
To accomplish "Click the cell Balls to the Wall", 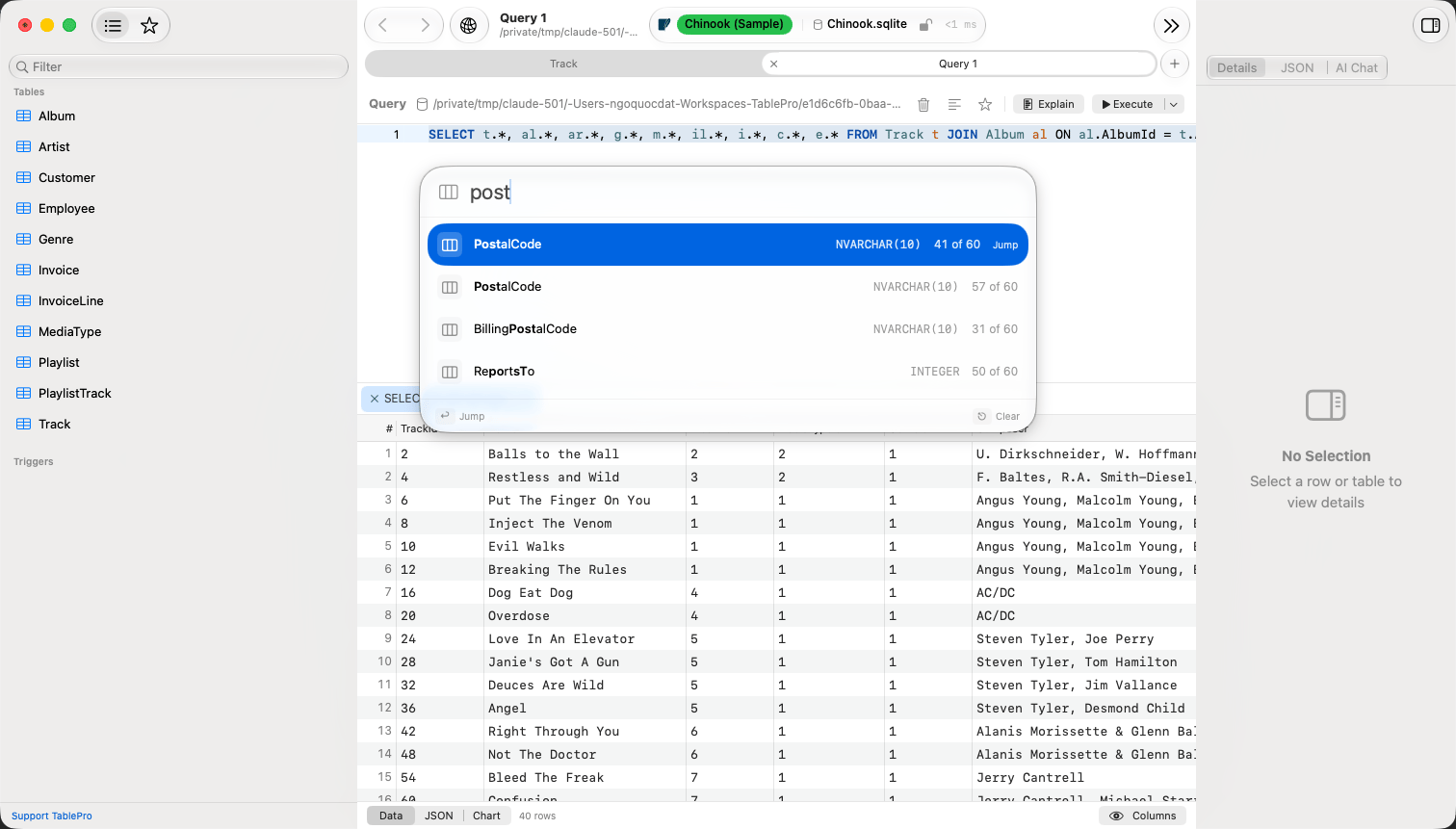I will click(585, 453).
